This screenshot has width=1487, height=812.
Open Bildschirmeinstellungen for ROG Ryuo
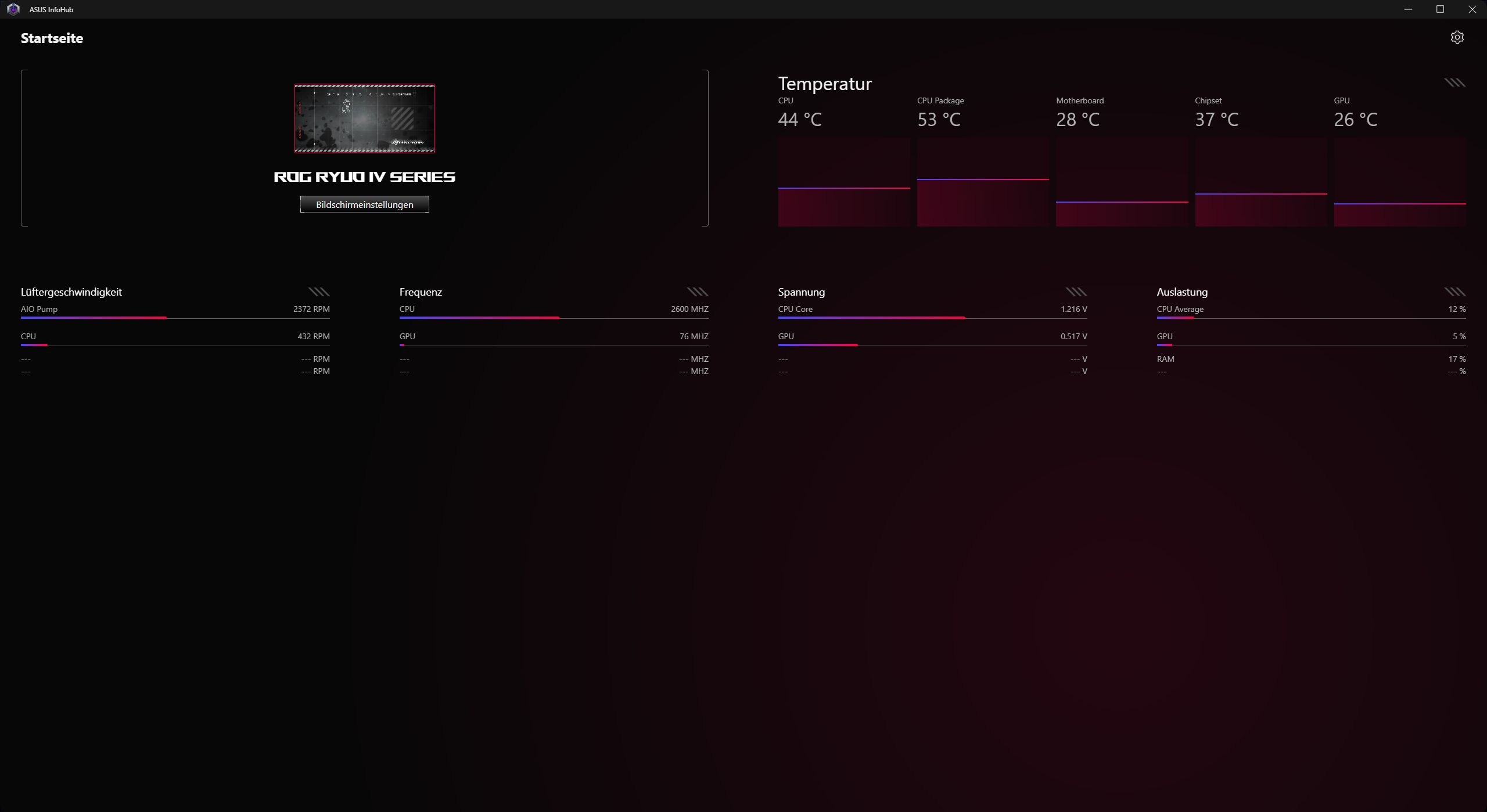364,204
